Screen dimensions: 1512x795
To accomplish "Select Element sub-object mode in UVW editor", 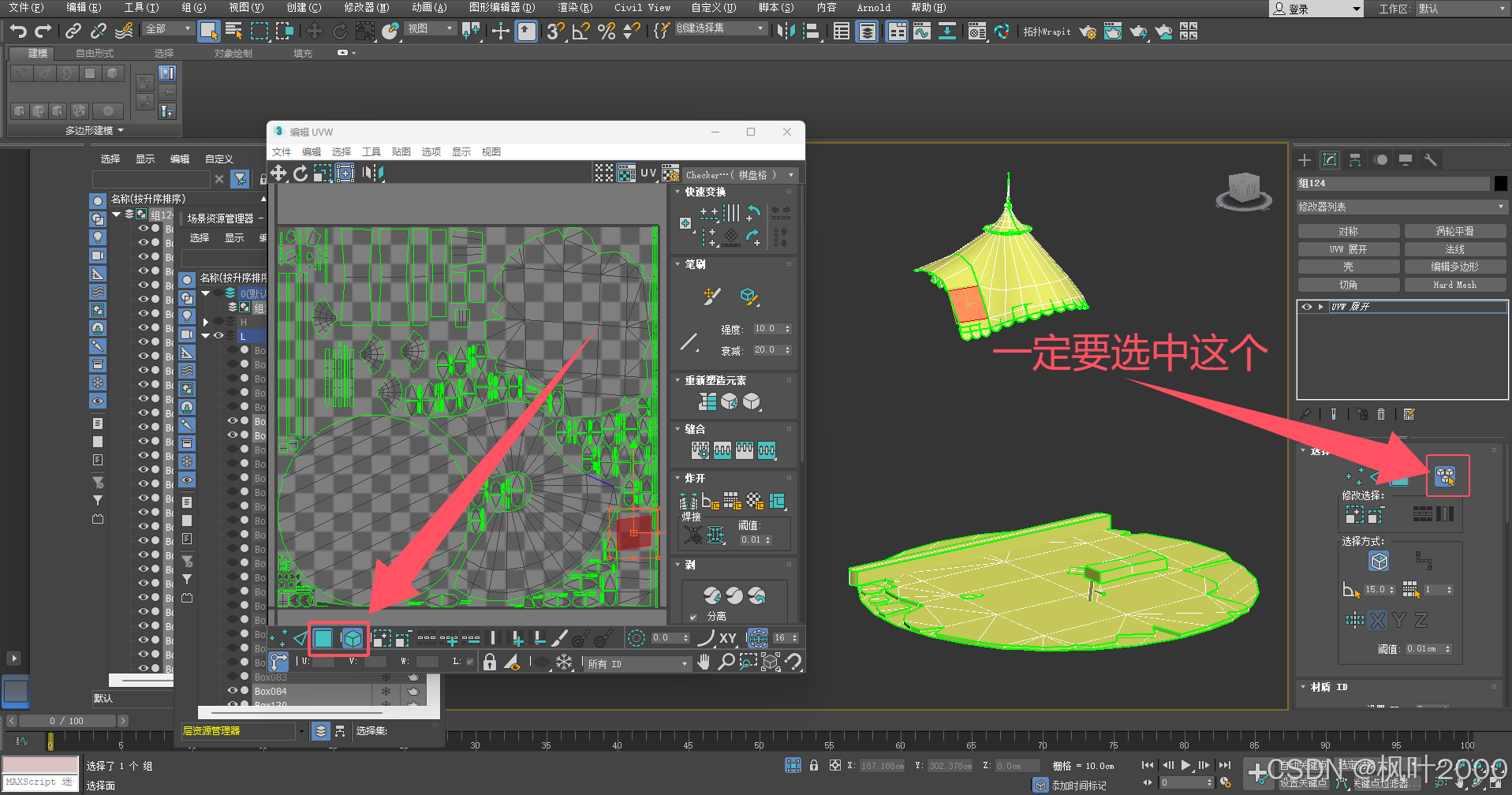I will [x=353, y=638].
